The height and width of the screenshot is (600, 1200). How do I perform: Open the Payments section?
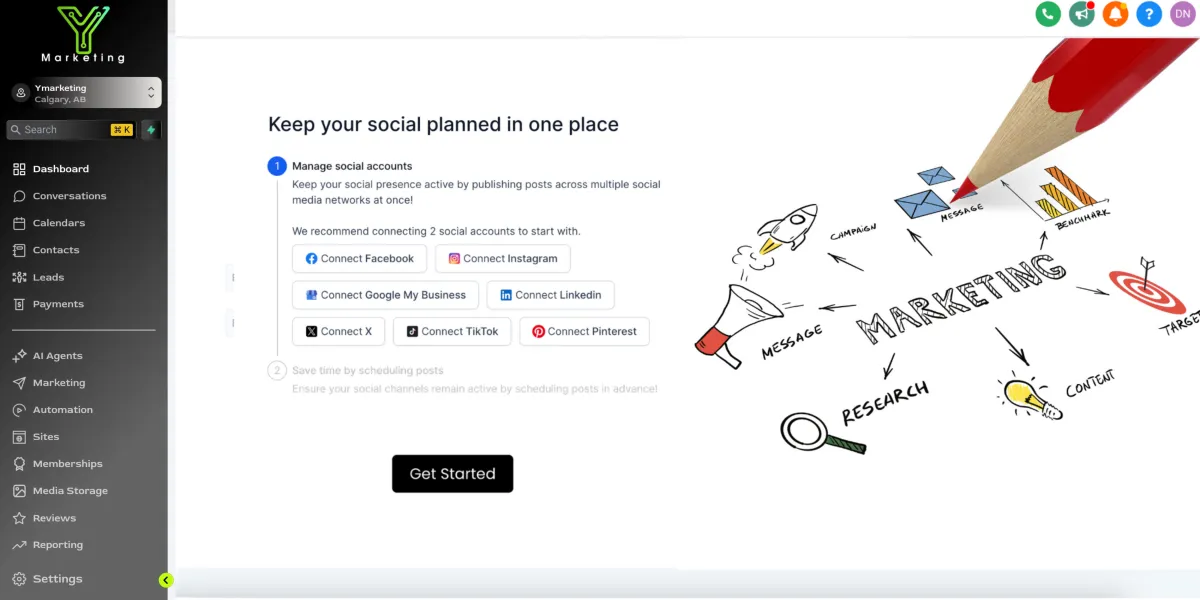point(55,306)
